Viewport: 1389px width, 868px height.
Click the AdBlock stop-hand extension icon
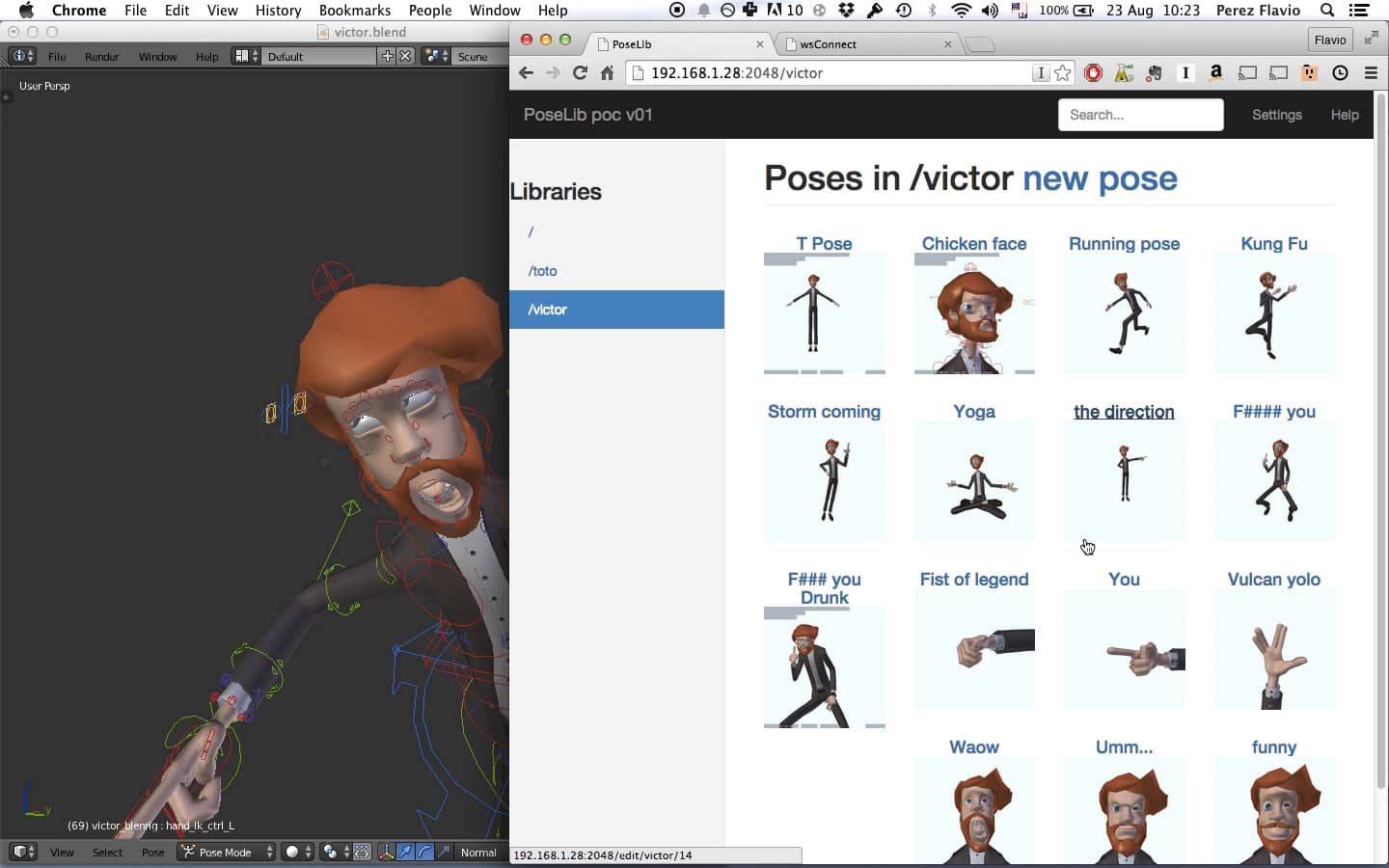1093,72
